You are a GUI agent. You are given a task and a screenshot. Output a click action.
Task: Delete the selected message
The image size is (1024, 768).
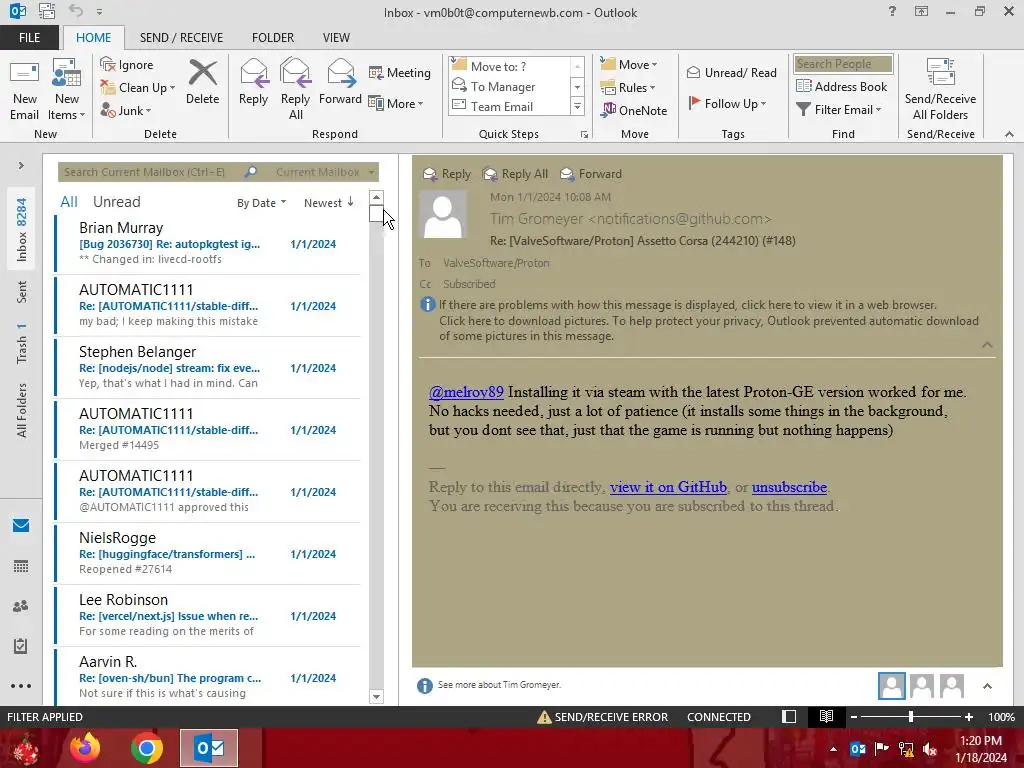tap(202, 82)
